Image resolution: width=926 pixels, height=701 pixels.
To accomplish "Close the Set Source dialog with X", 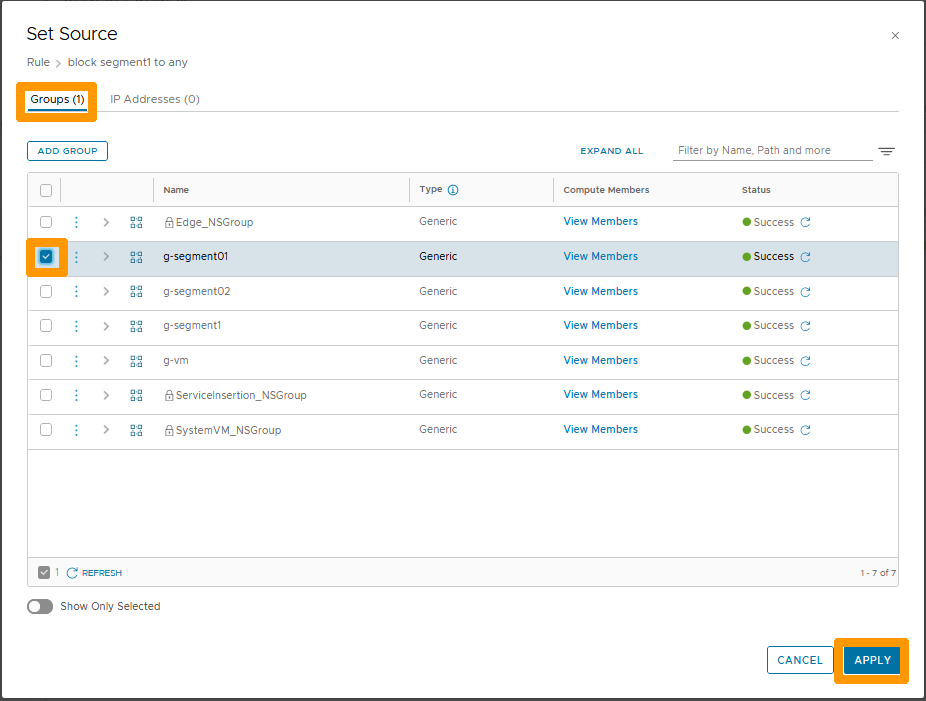I will [x=895, y=36].
